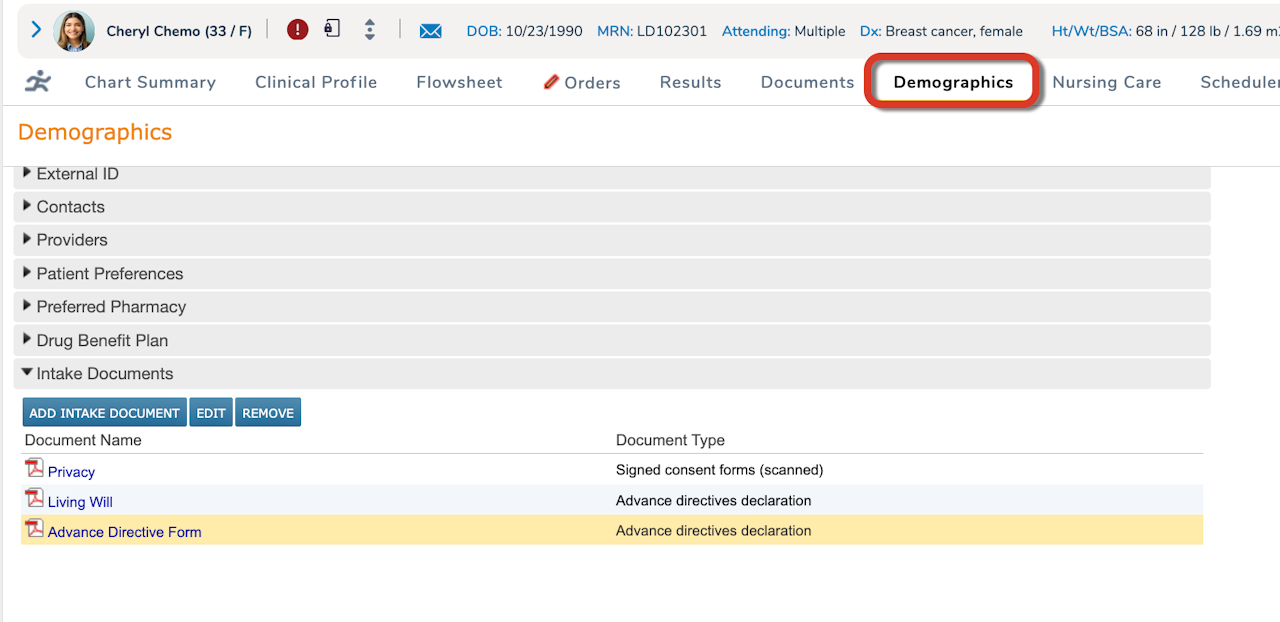Click PDF icon beside Advance Directive Form
Image resolution: width=1280 pixels, height=622 pixels.
35,529
